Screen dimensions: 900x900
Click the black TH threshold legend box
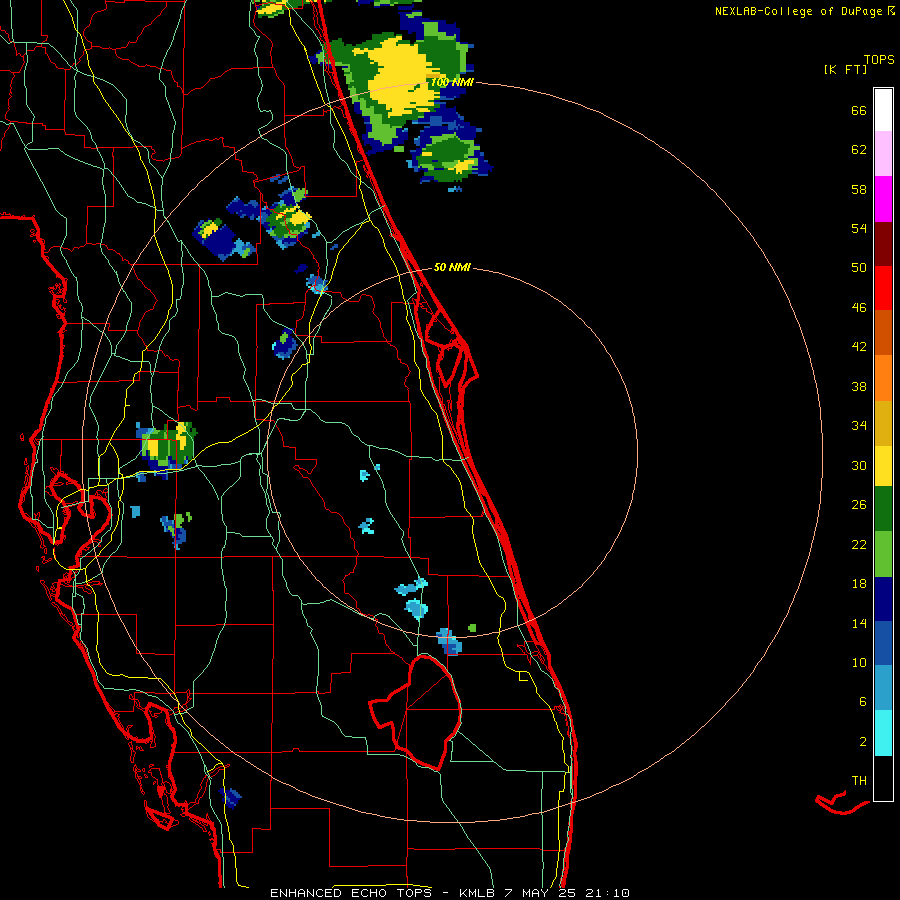(883, 778)
